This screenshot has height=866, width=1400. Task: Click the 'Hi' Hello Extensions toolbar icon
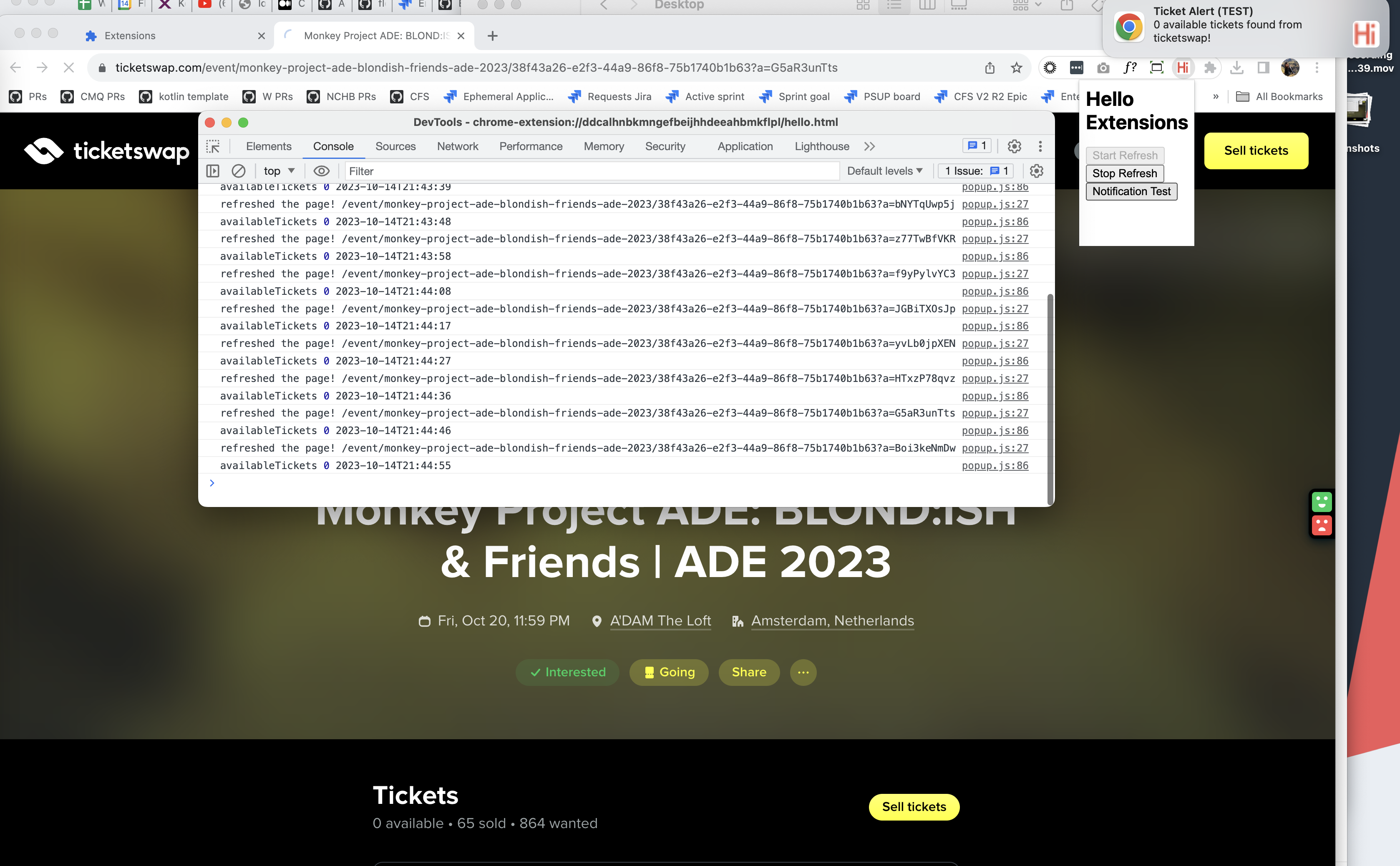point(1182,68)
